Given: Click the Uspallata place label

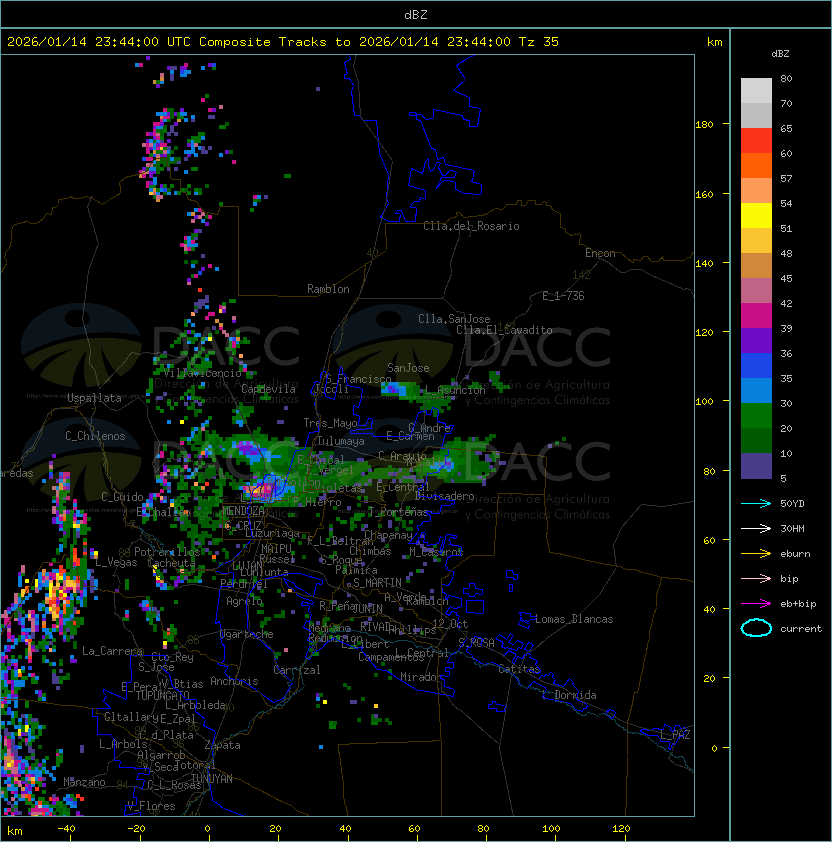Looking at the screenshot, I should [95, 398].
